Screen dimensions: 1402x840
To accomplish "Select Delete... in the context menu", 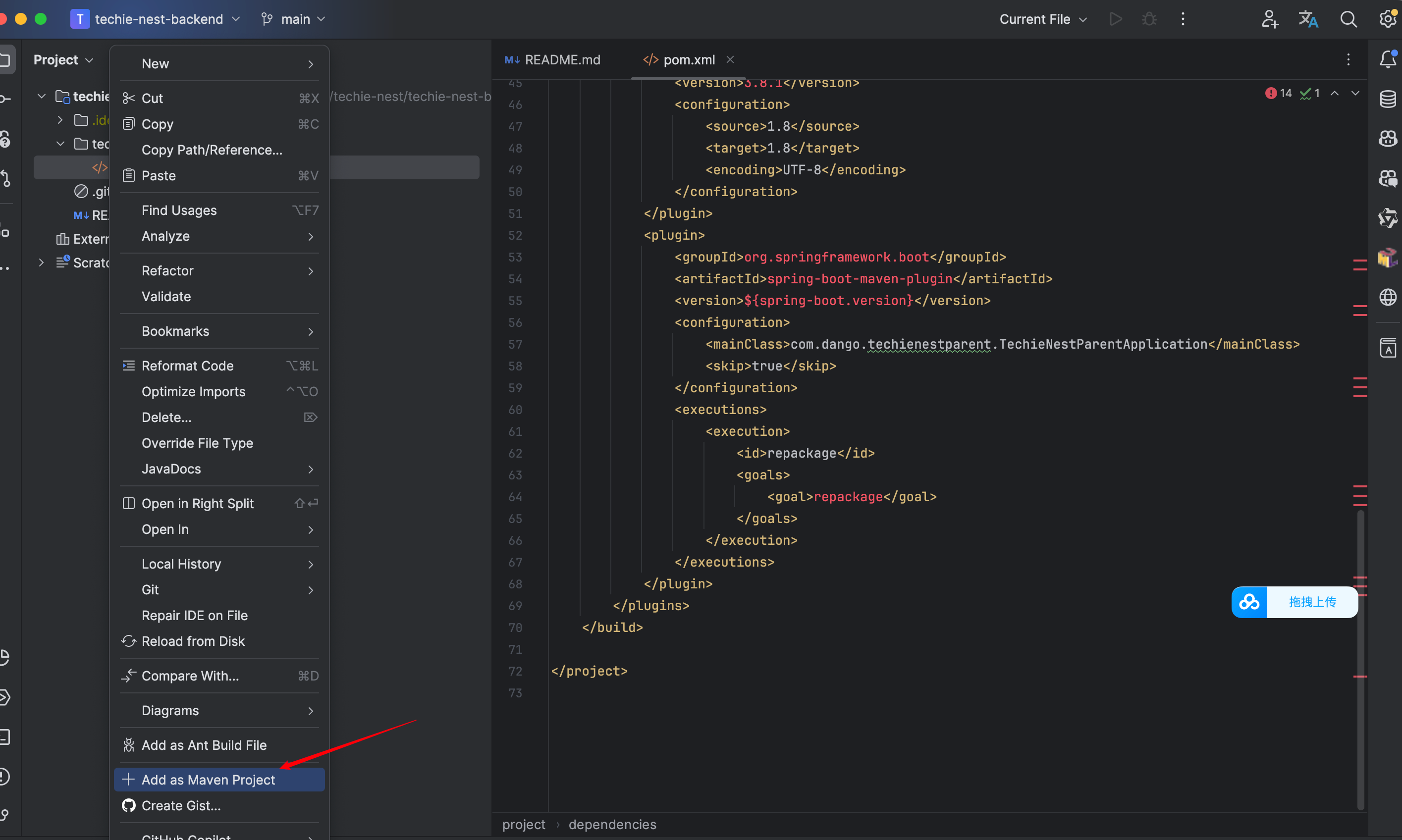I will coord(219,417).
